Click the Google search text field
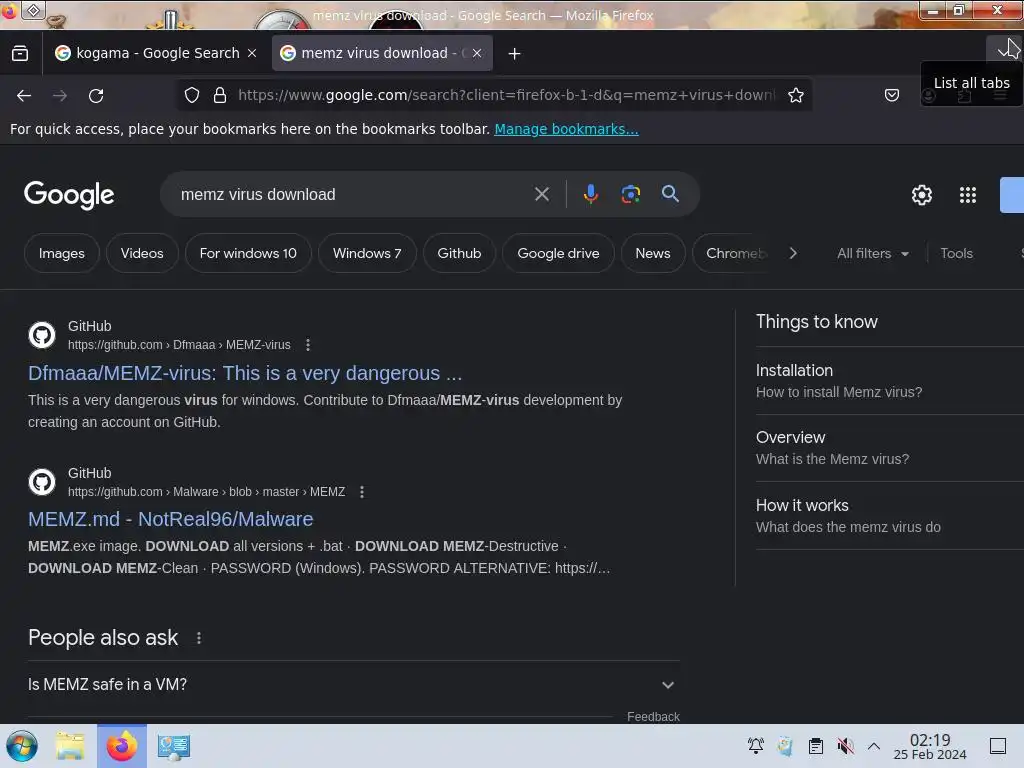This screenshot has height=768, width=1024. pos(353,195)
